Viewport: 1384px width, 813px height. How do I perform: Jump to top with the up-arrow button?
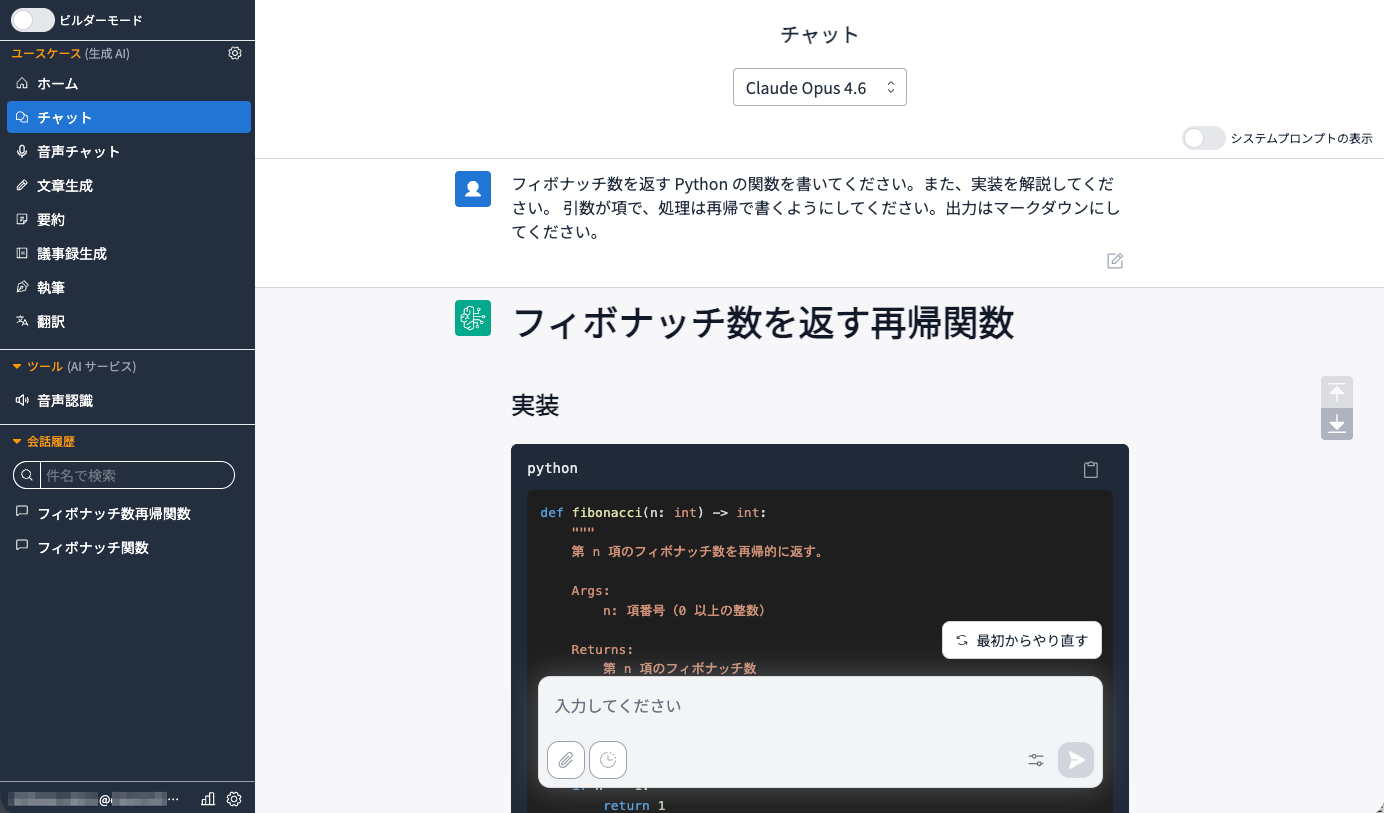click(1337, 392)
